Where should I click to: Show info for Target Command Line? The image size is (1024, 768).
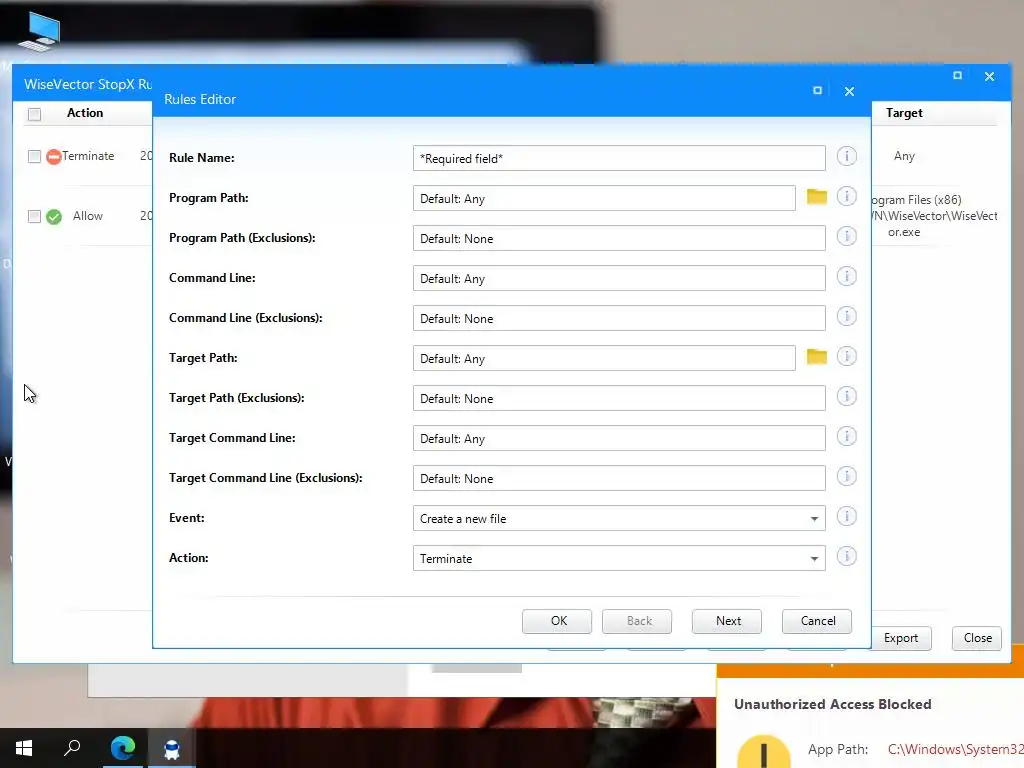[846, 436]
